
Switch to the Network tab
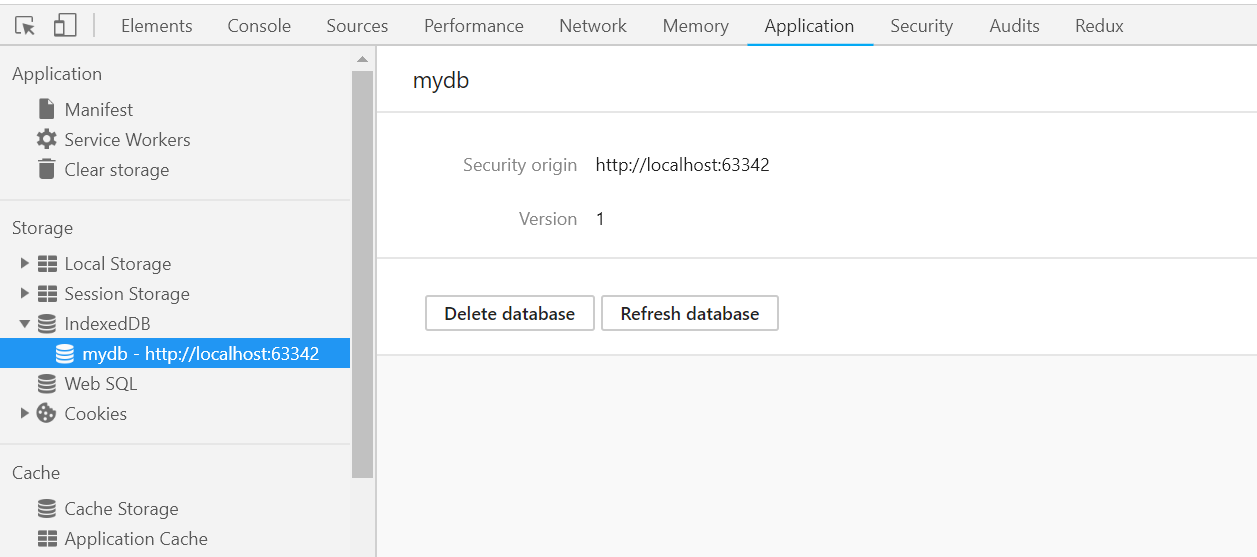click(592, 26)
